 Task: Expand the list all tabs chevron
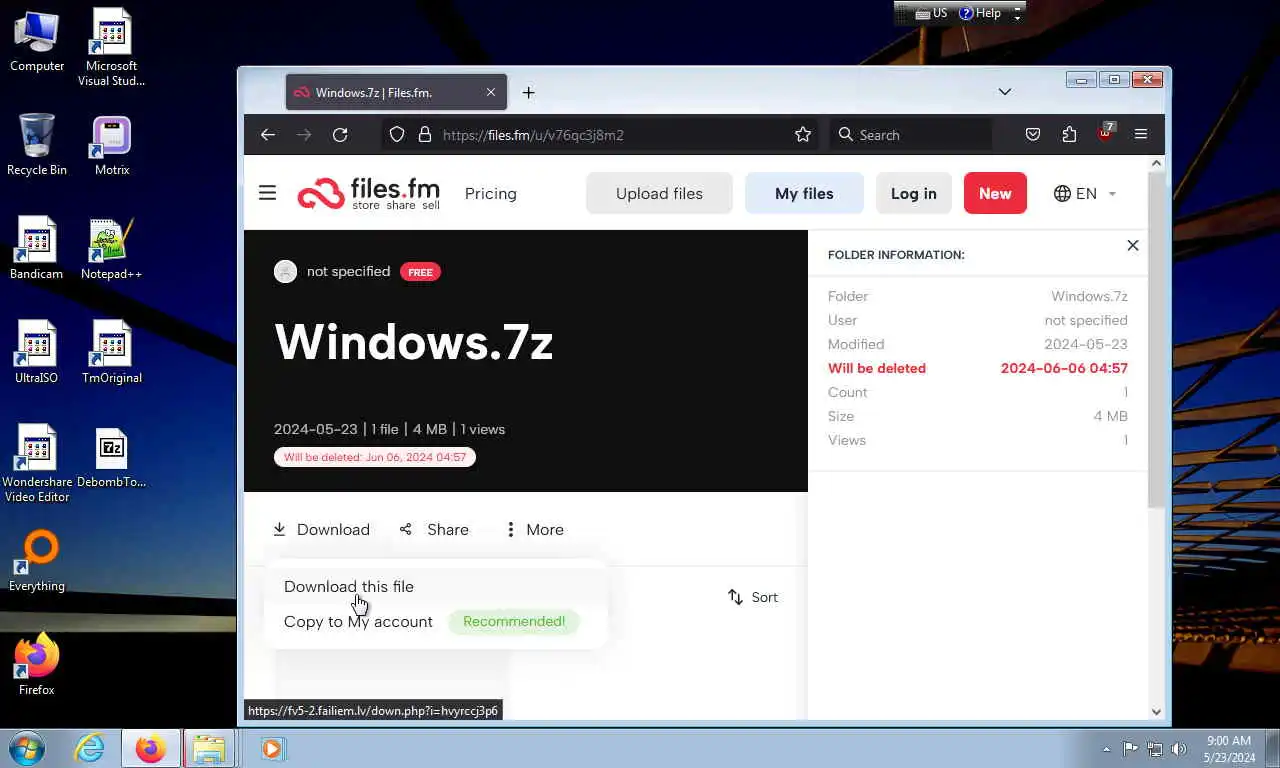click(1005, 92)
